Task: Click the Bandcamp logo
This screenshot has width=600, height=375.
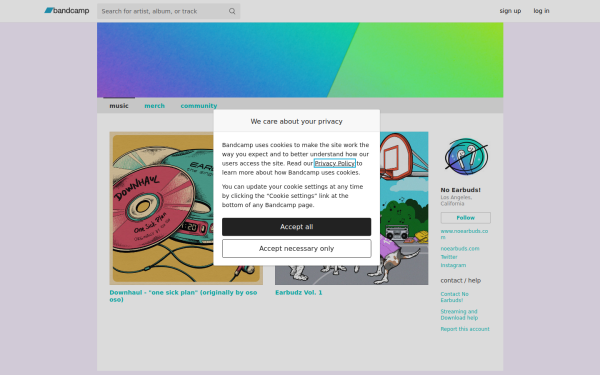Action: coord(67,11)
